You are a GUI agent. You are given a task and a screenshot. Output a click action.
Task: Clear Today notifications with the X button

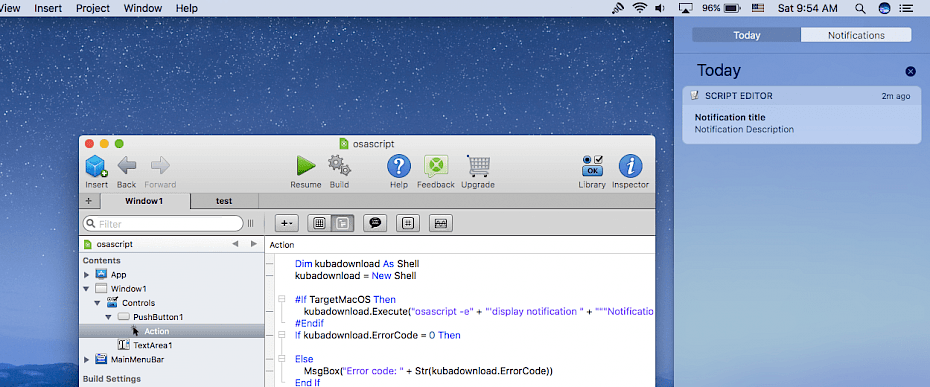910,71
